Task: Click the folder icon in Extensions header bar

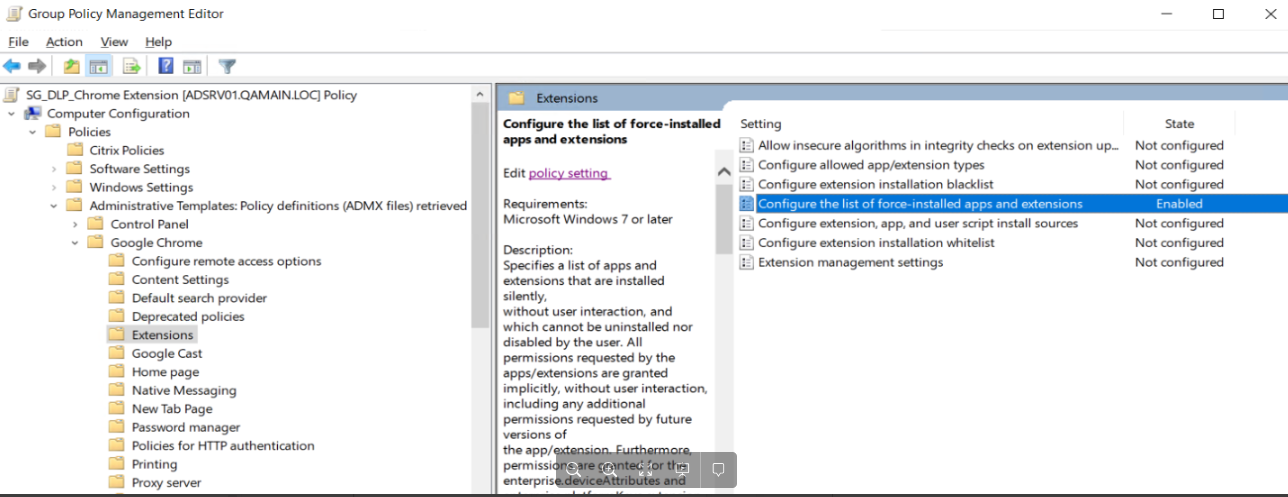Action: coord(516,98)
